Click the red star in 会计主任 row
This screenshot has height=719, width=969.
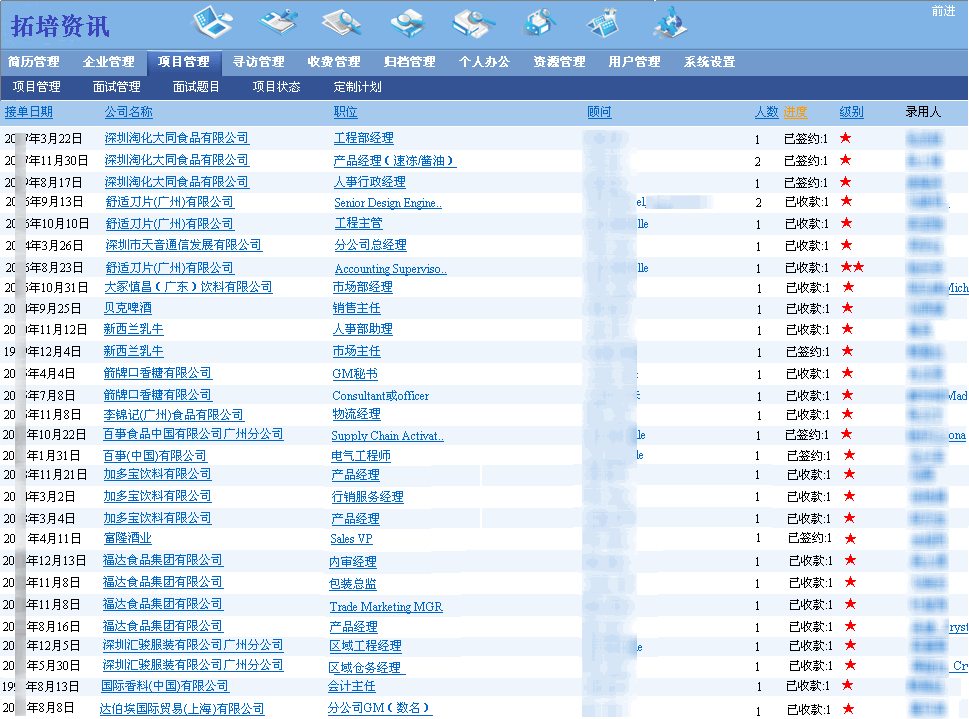coord(847,685)
